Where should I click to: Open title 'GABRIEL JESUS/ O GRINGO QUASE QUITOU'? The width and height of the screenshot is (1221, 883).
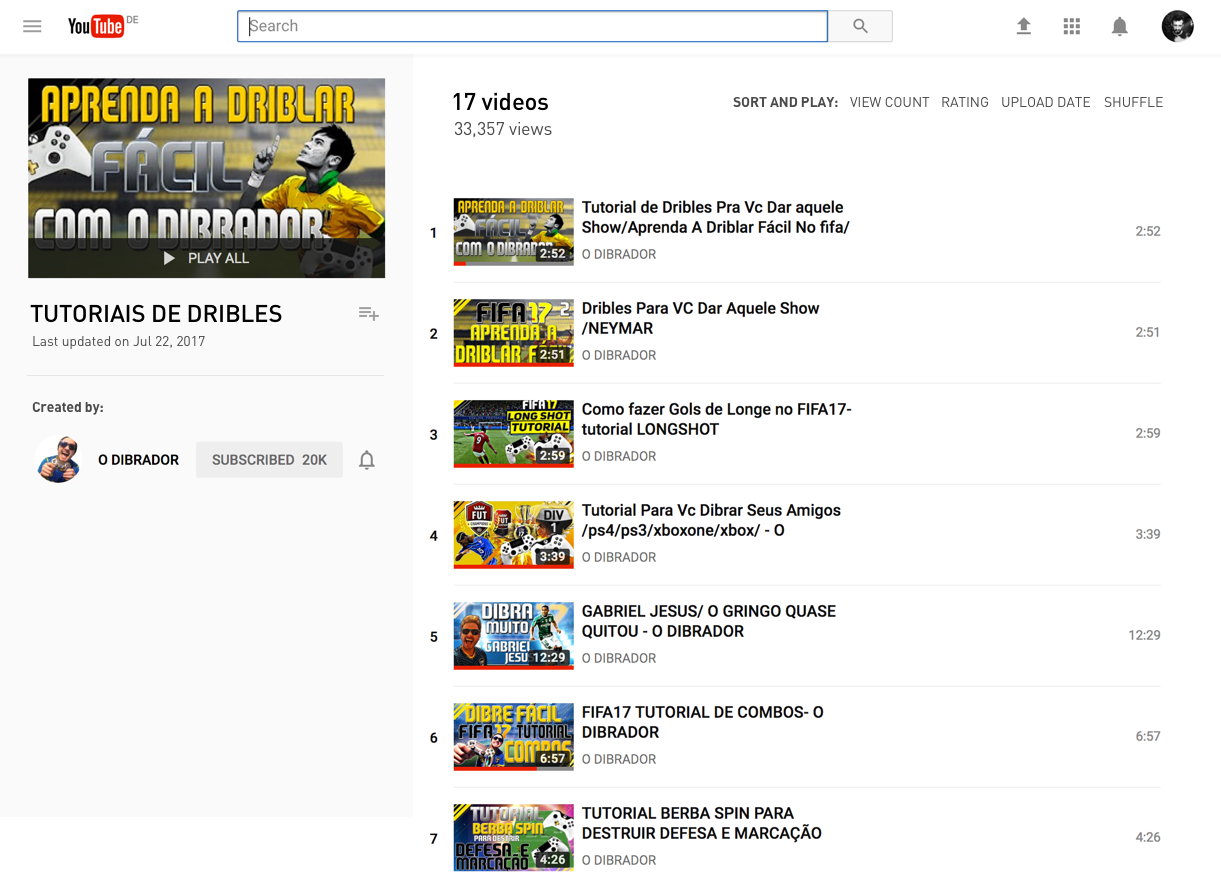click(x=709, y=621)
